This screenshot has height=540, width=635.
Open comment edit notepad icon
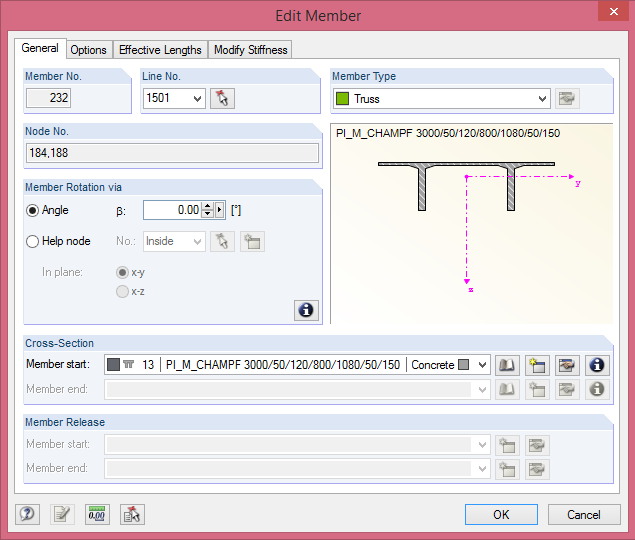pyautogui.click(x=62, y=514)
